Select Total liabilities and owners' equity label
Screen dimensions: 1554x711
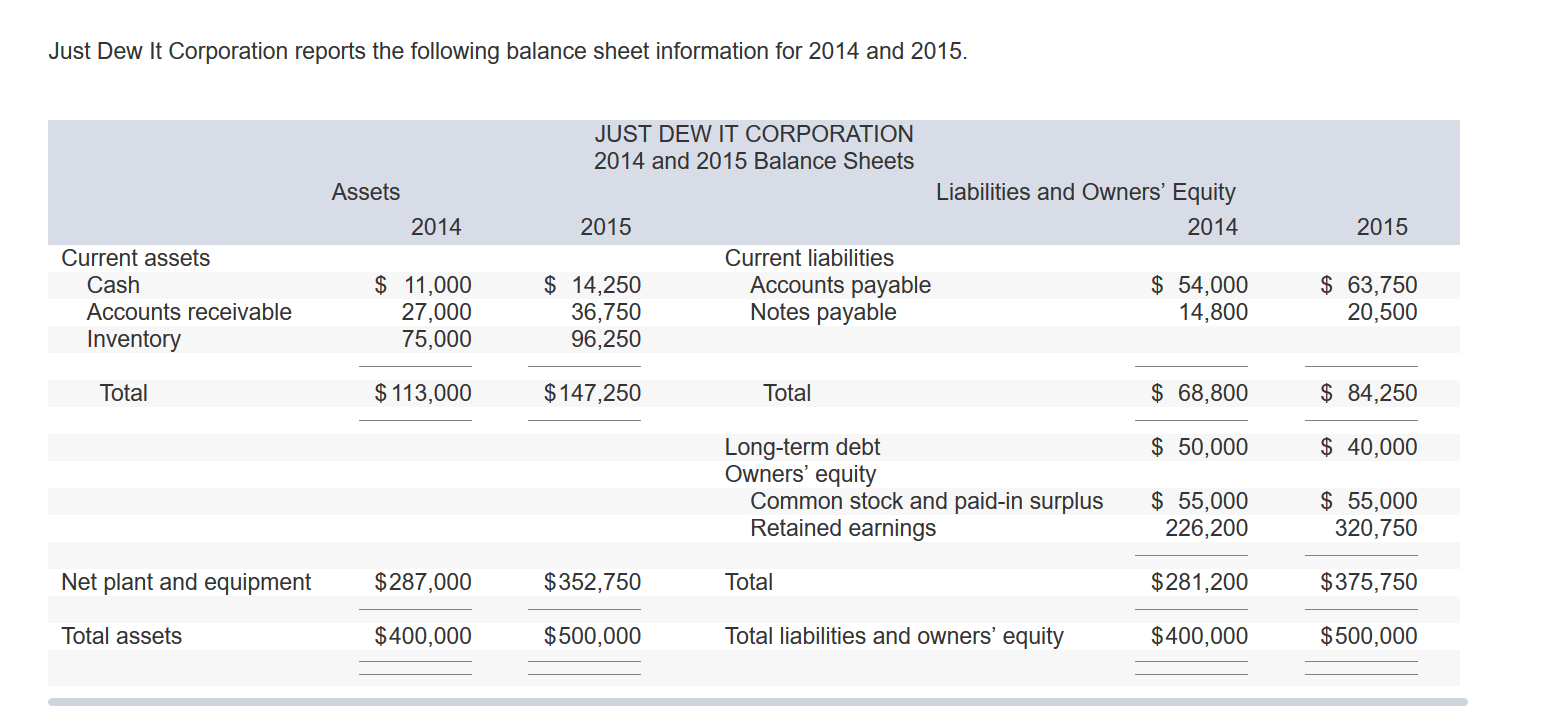point(894,636)
